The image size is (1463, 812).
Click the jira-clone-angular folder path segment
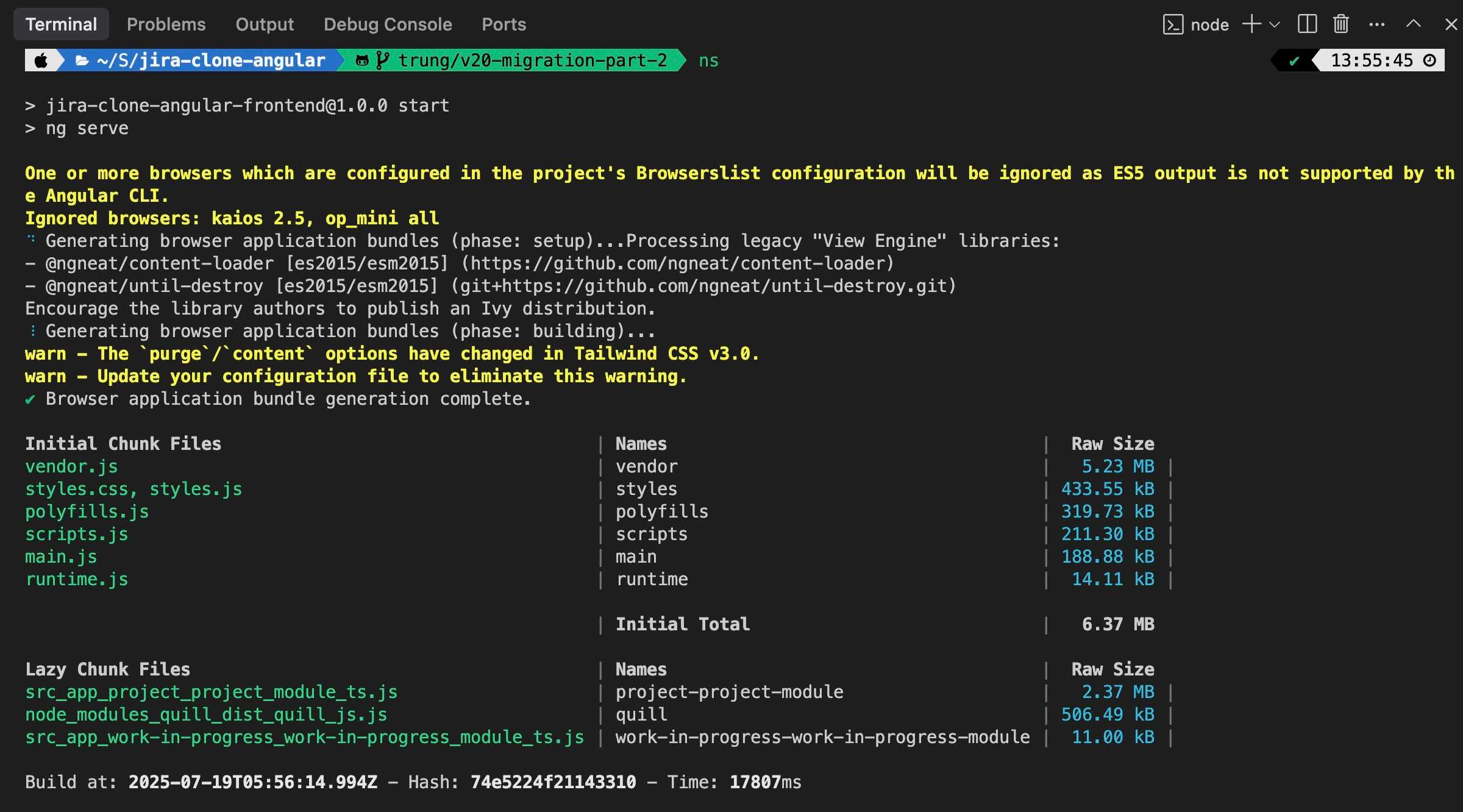(x=201, y=60)
